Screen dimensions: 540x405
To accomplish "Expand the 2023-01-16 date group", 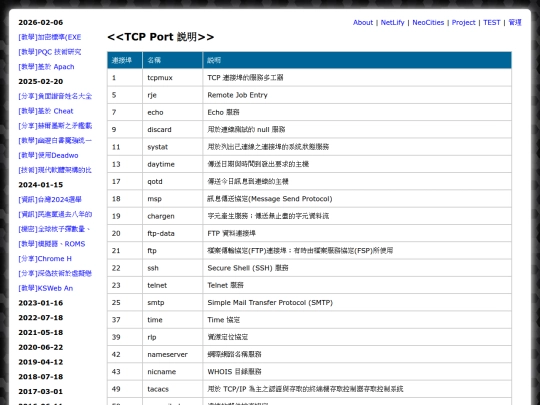I will (41, 303).
